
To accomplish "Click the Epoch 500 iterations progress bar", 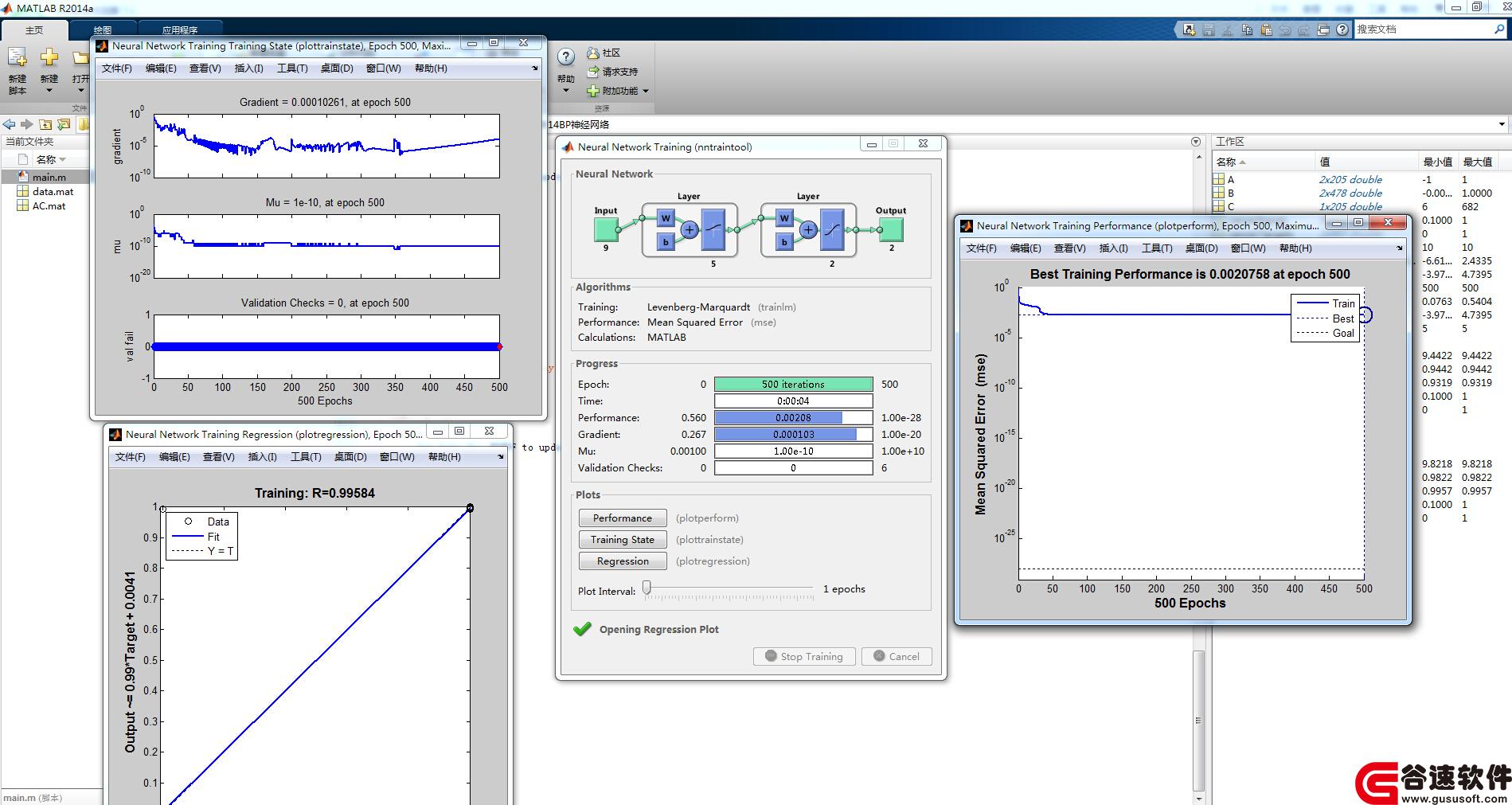I will pos(793,384).
